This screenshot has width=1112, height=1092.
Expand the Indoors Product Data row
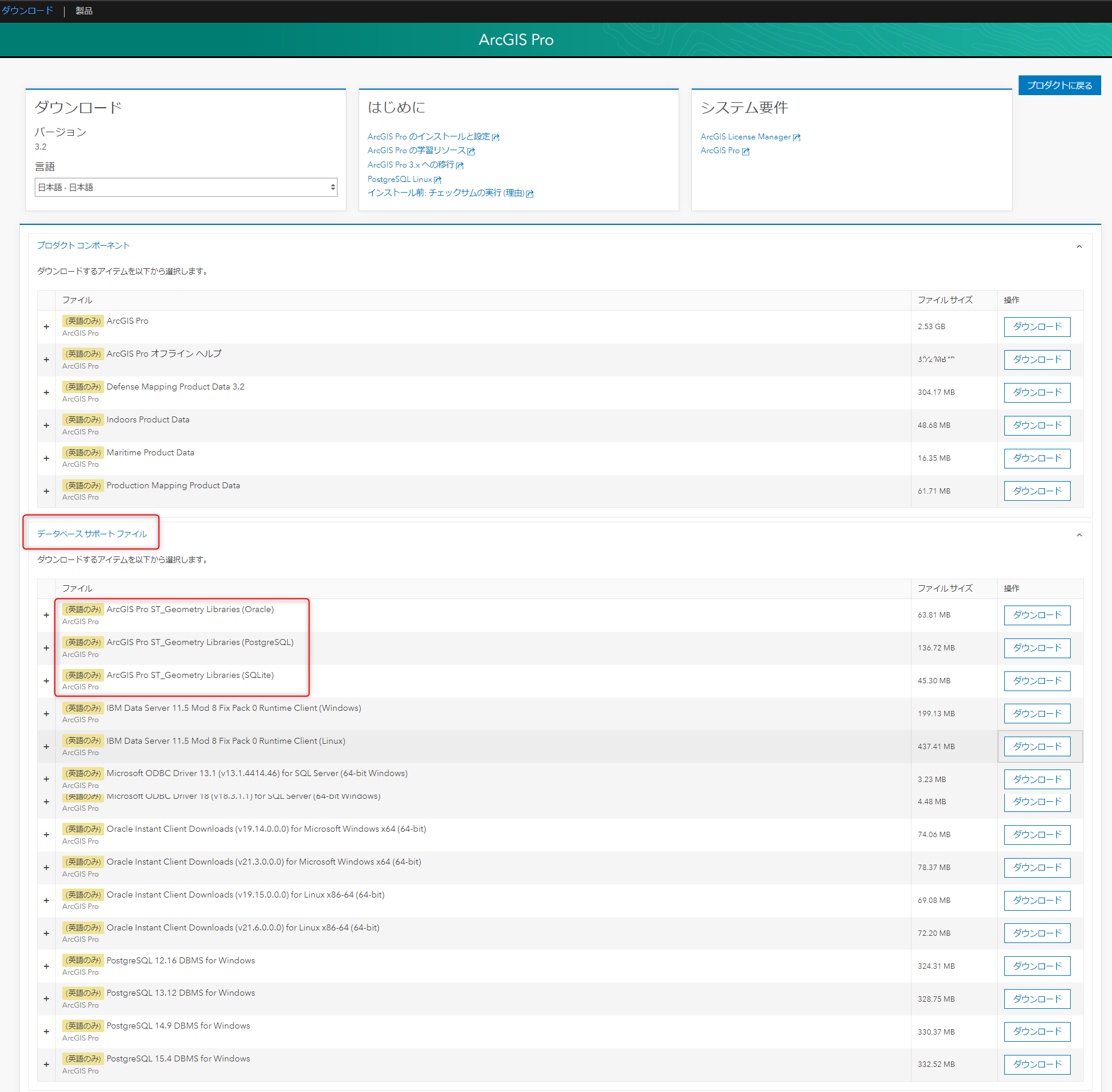46,425
